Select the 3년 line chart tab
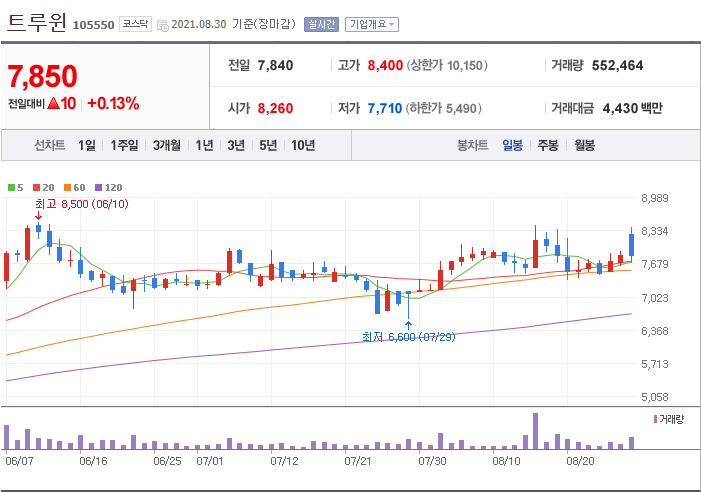 (x=236, y=145)
